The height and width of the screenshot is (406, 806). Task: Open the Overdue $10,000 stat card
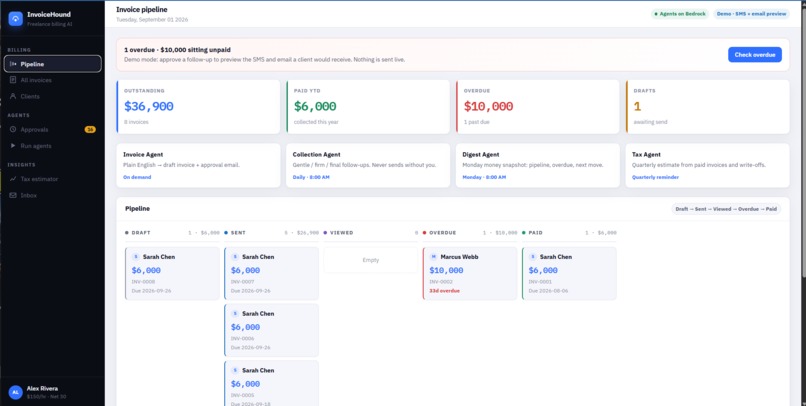click(x=538, y=107)
